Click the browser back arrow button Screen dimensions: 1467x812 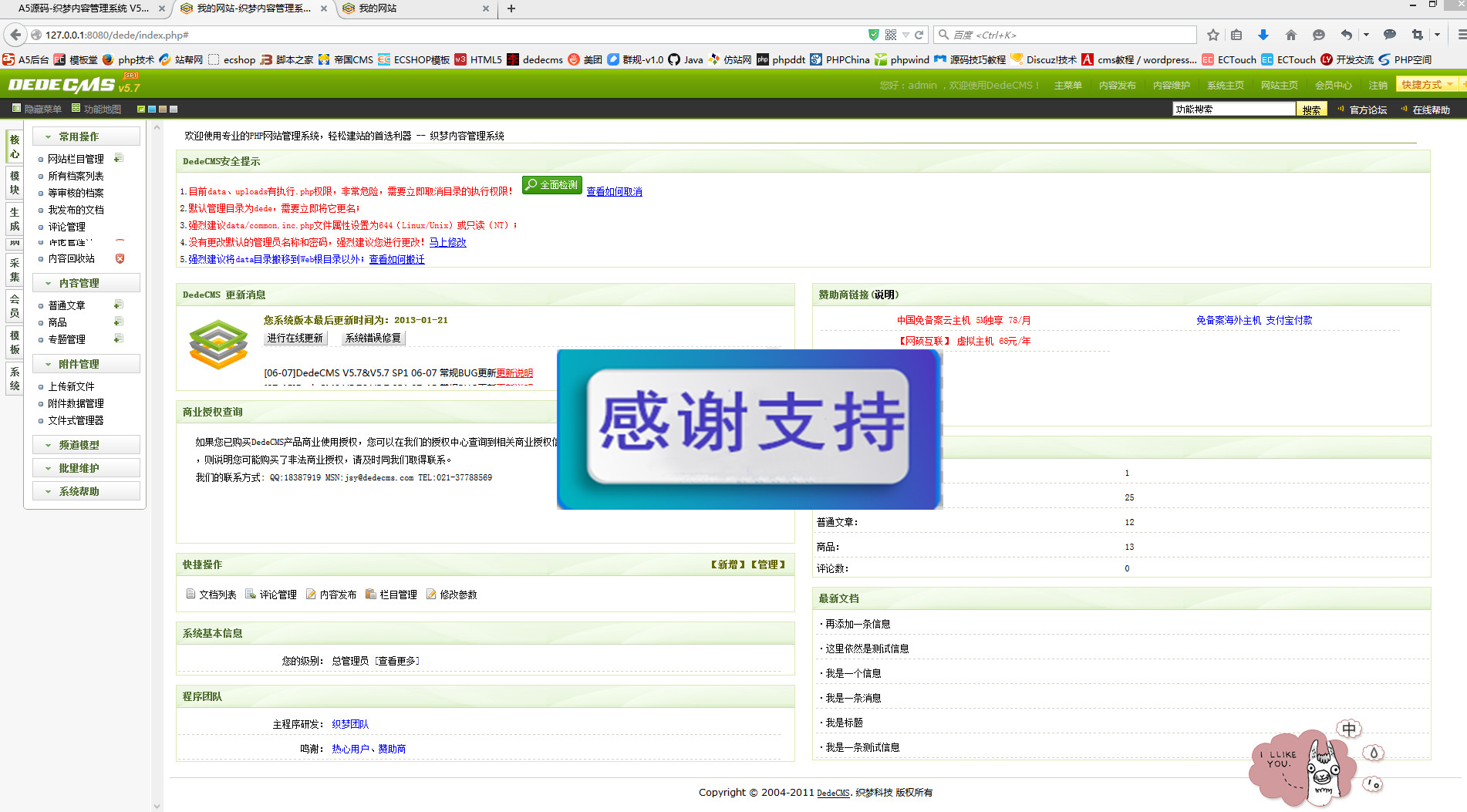point(15,35)
